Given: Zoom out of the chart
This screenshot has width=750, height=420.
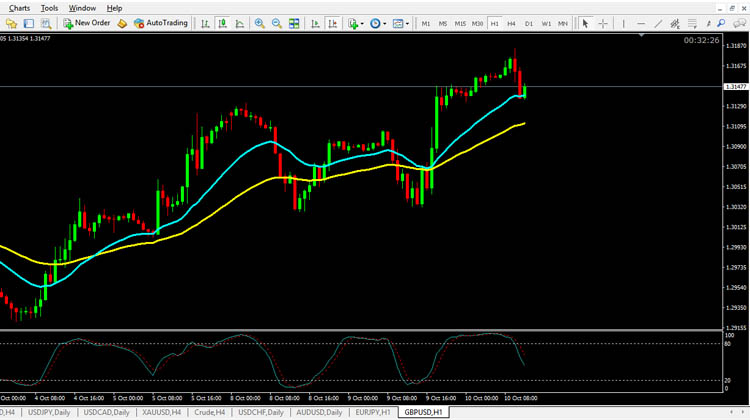Looking at the screenshot, I should coord(276,23).
